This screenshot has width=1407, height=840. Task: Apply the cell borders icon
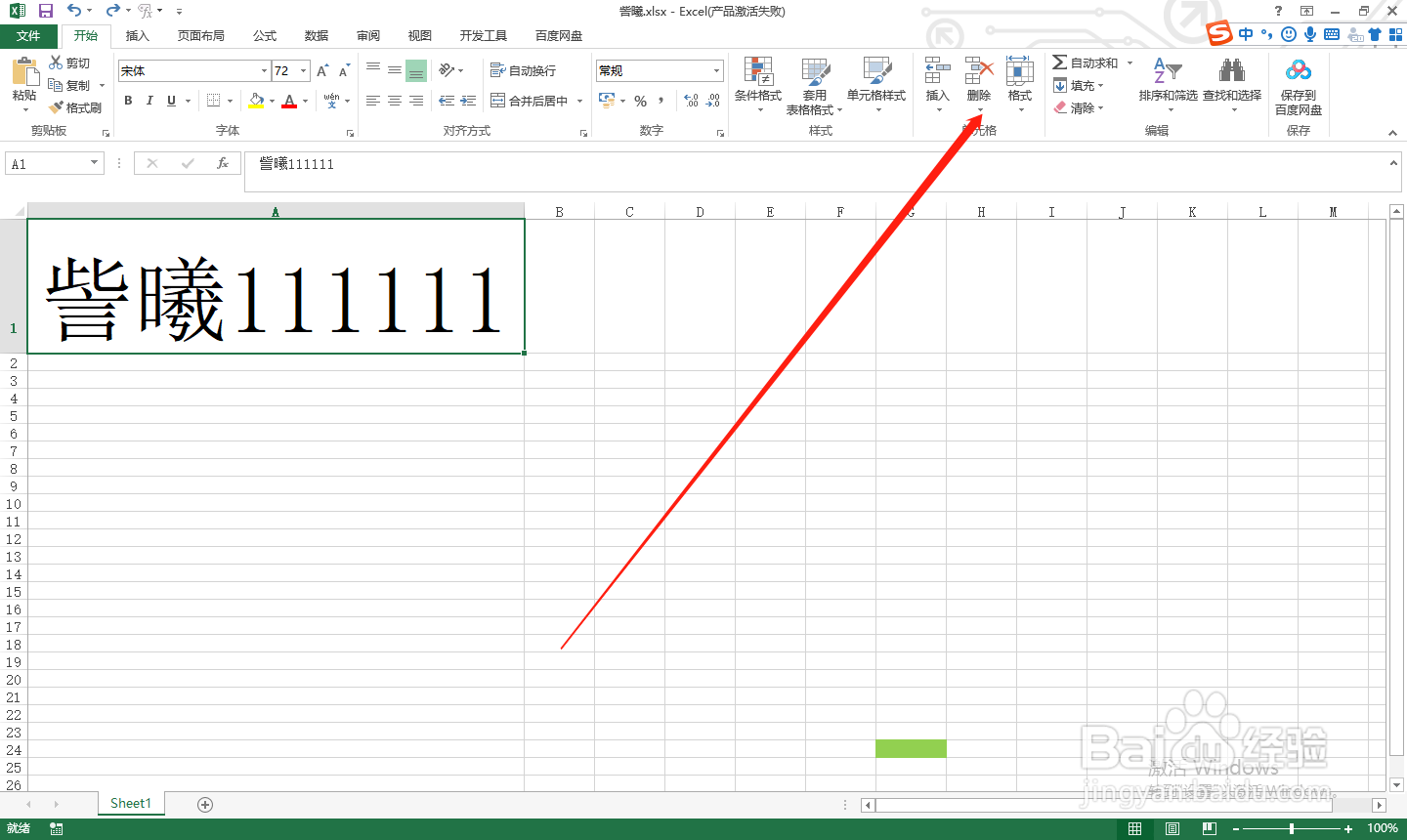coord(213,101)
